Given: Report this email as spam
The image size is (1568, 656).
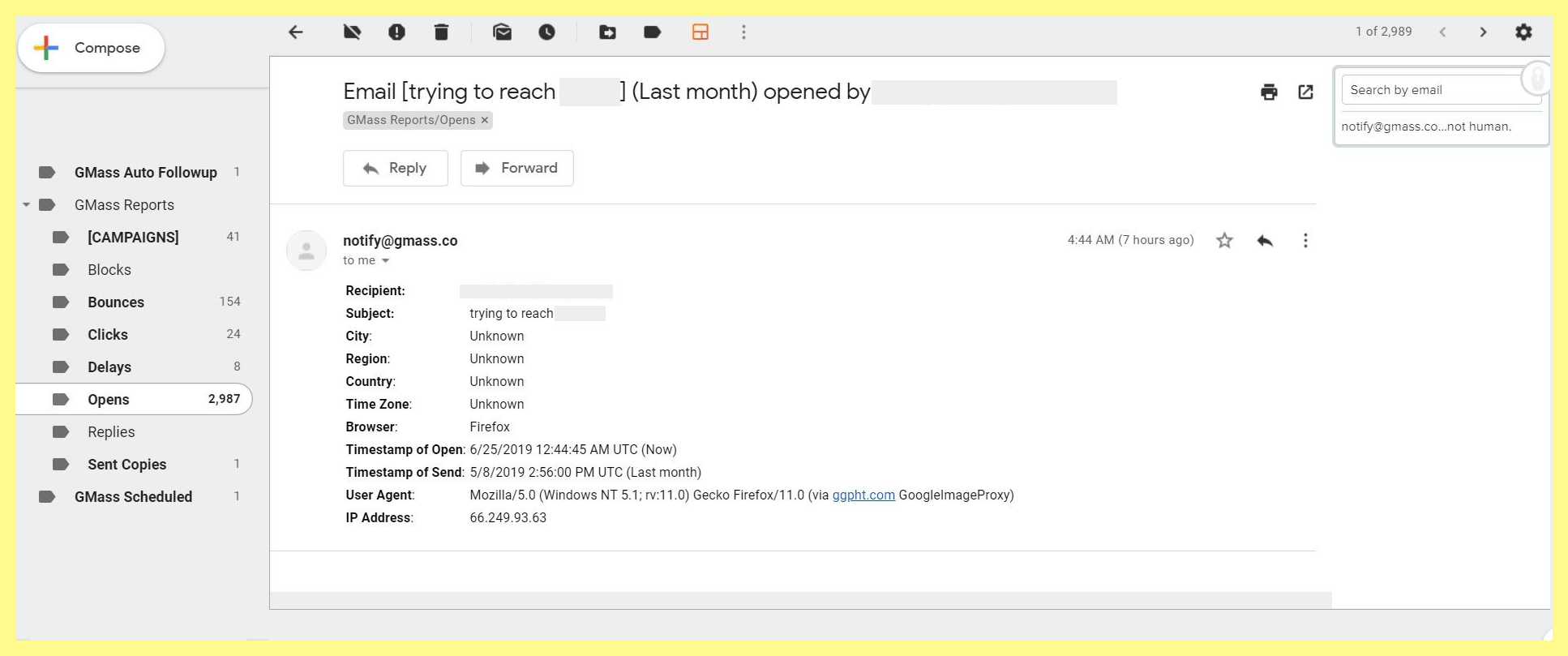Looking at the screenshot, I should click(x=396, y=32).
